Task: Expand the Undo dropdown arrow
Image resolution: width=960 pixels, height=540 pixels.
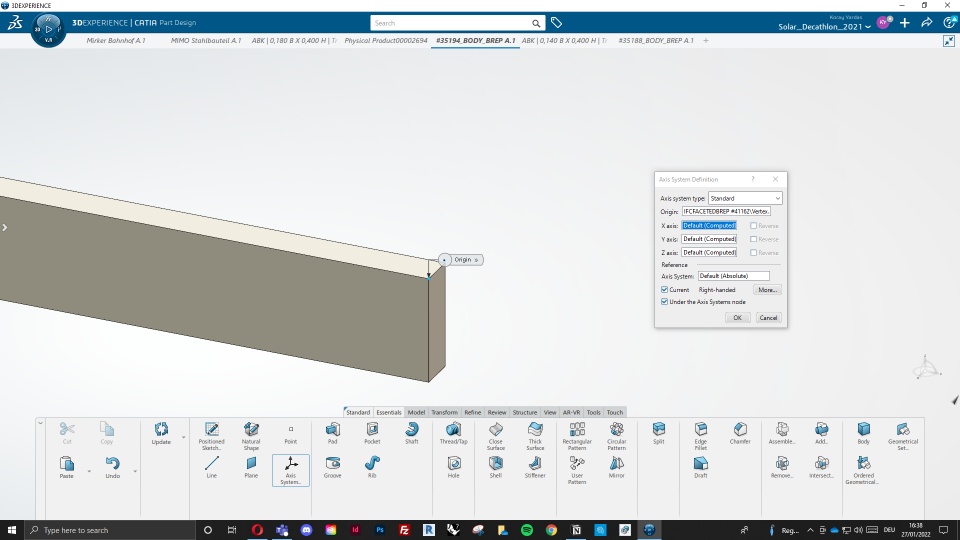Action: tap(135, 471)
